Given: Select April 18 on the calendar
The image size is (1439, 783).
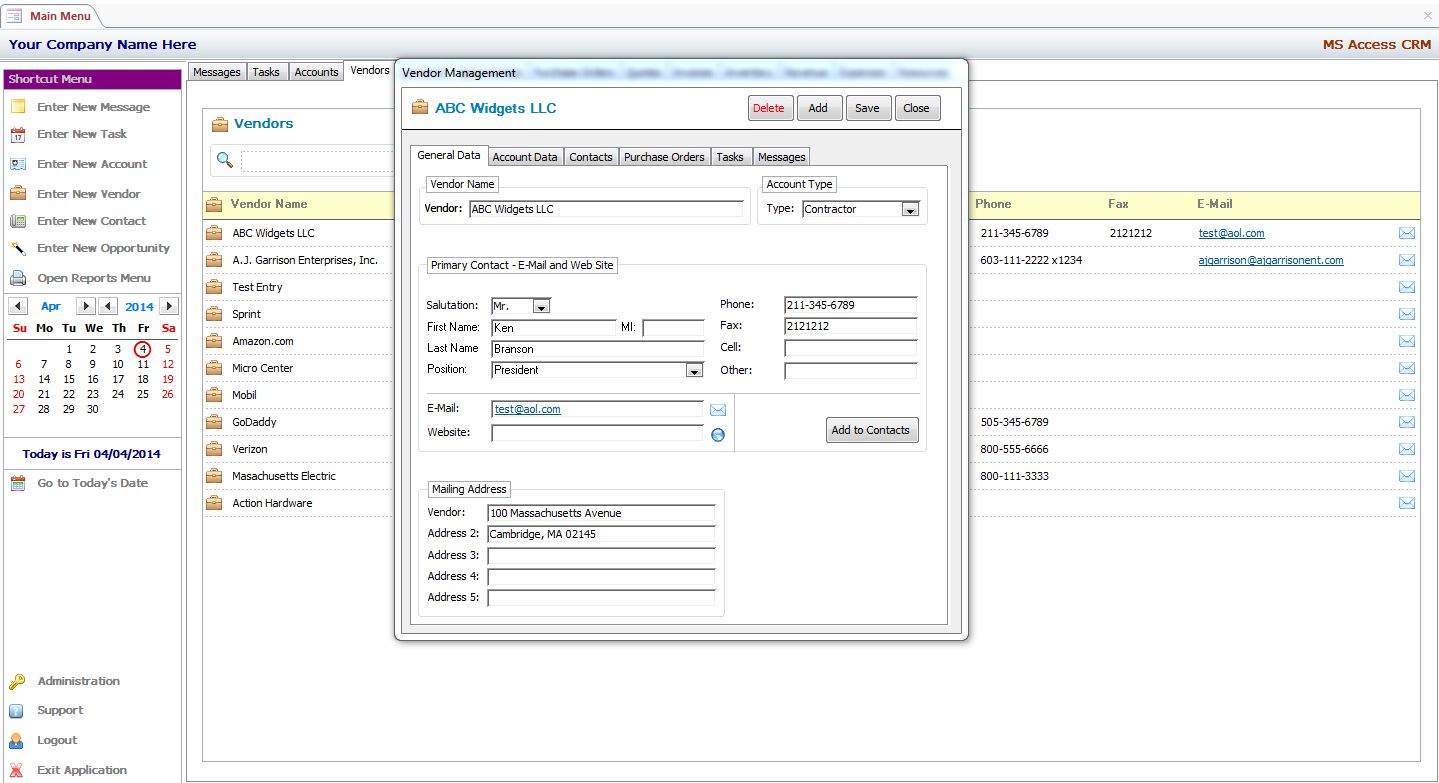Looking at the screenshot, I should [x=143, y=379].
